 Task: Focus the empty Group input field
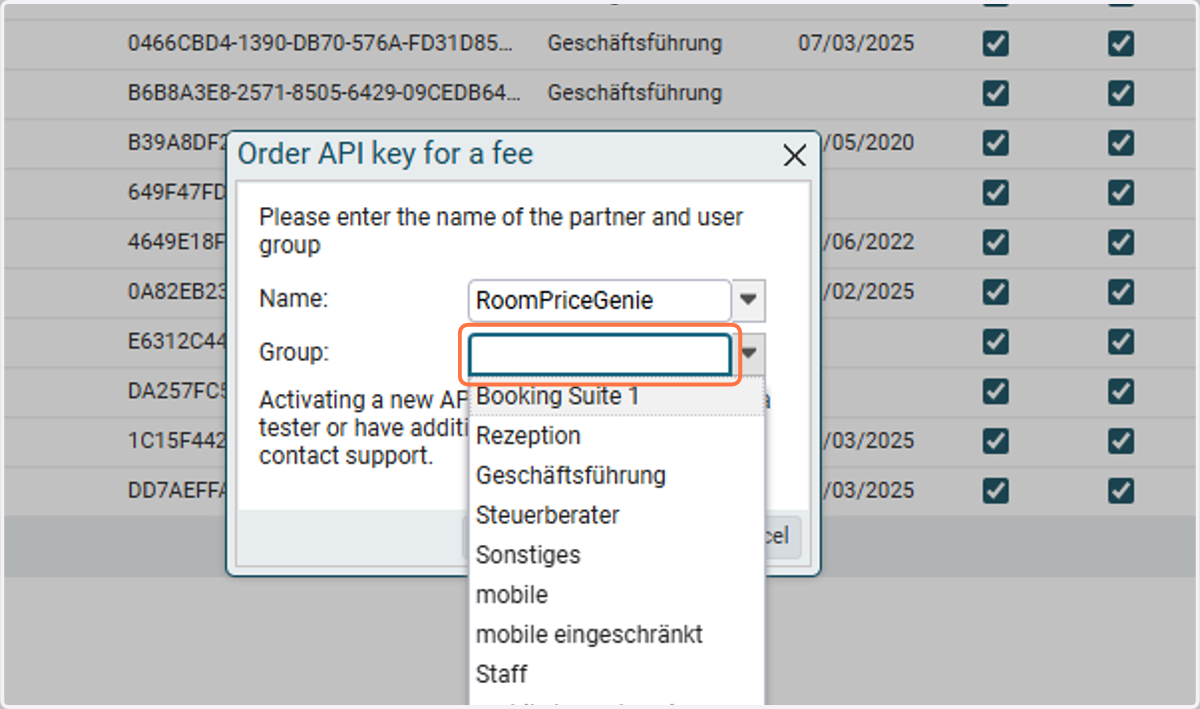coord(600,354)
